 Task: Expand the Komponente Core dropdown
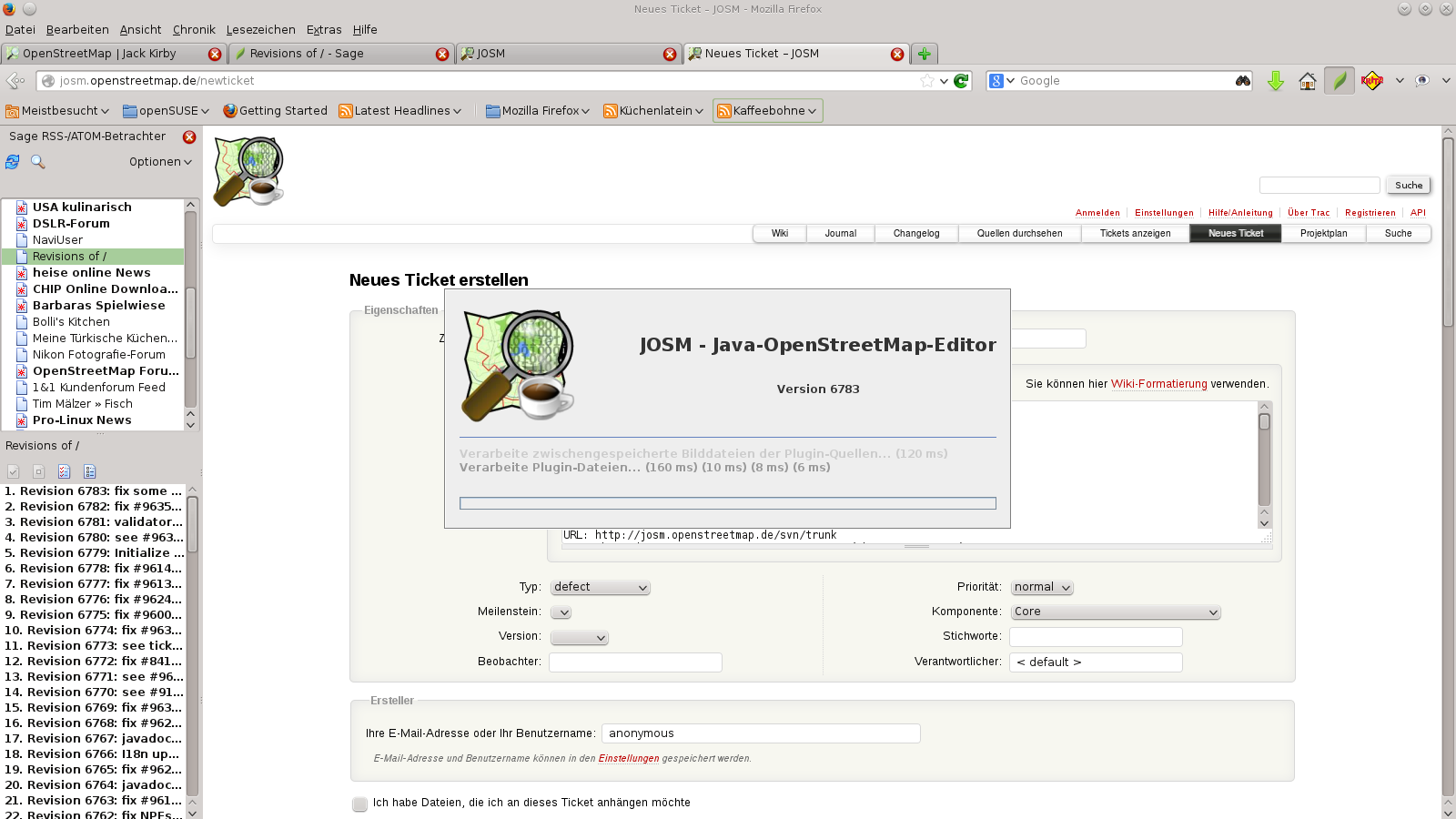pyautogui.click(x=1115, y=612)
